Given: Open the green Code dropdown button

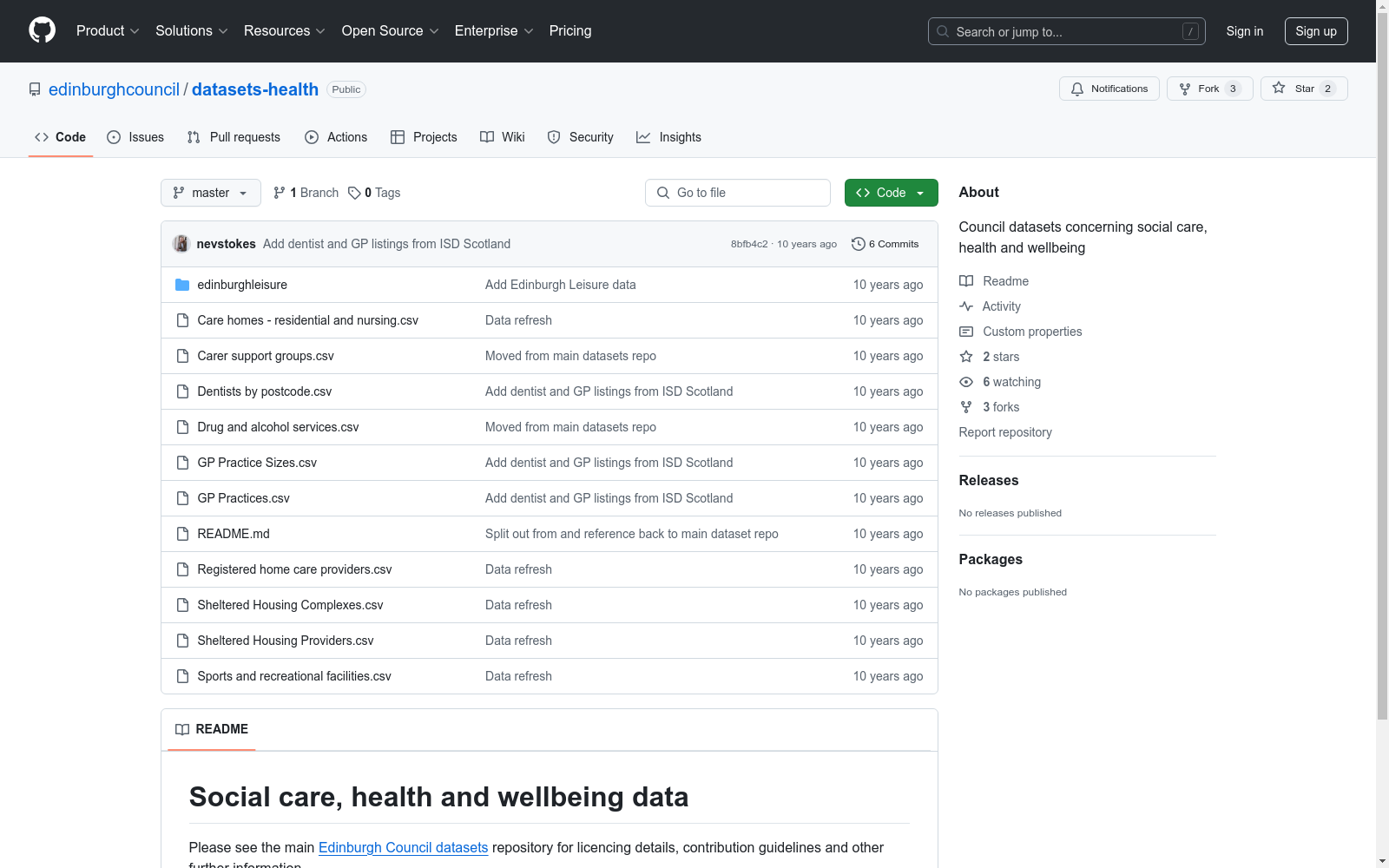Looking at the screenshot, I should 891,193.
